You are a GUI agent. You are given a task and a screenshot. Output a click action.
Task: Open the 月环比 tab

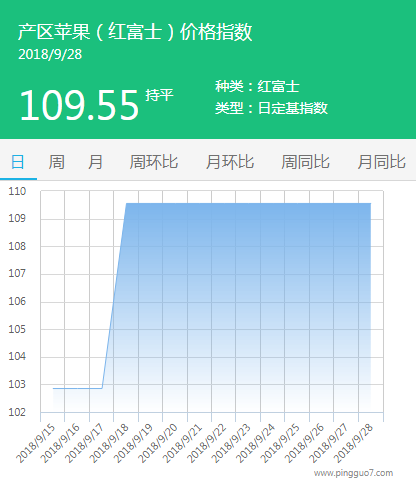230,162
